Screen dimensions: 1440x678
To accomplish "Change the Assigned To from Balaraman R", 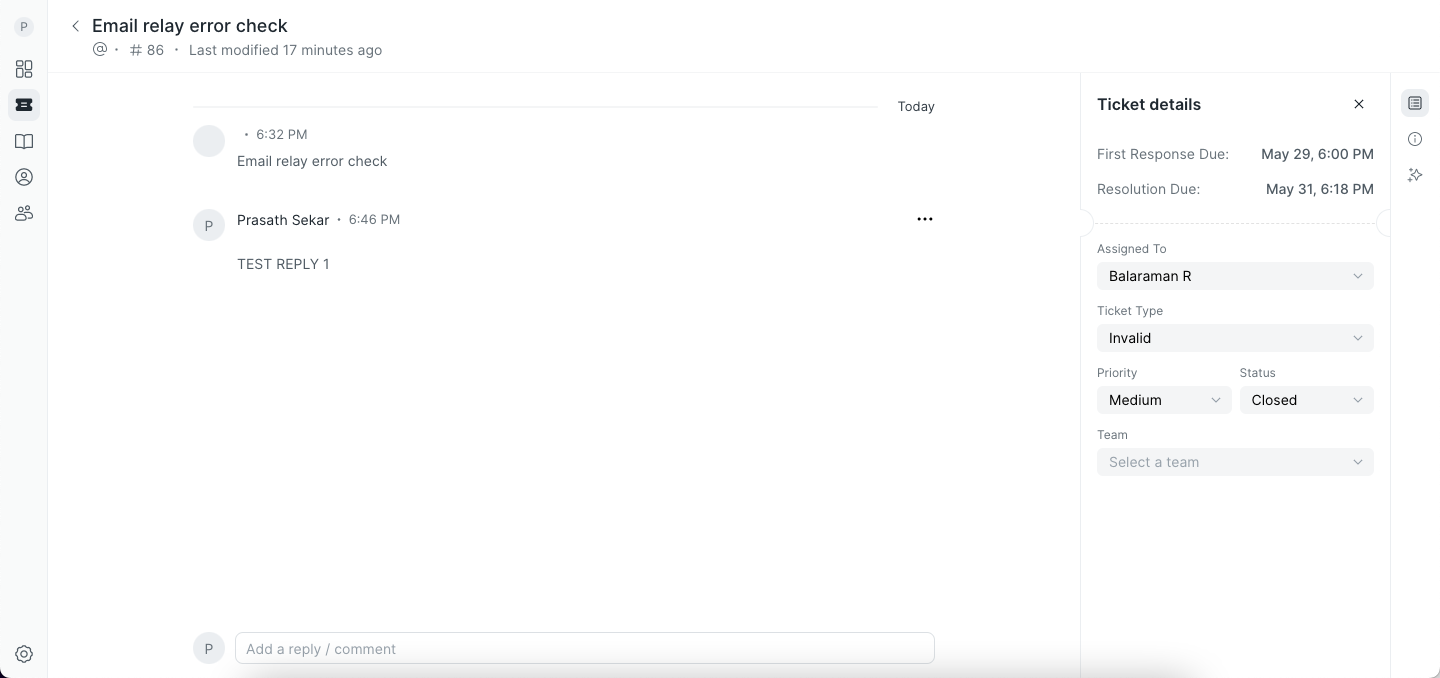I will [x=1235, y=276].
